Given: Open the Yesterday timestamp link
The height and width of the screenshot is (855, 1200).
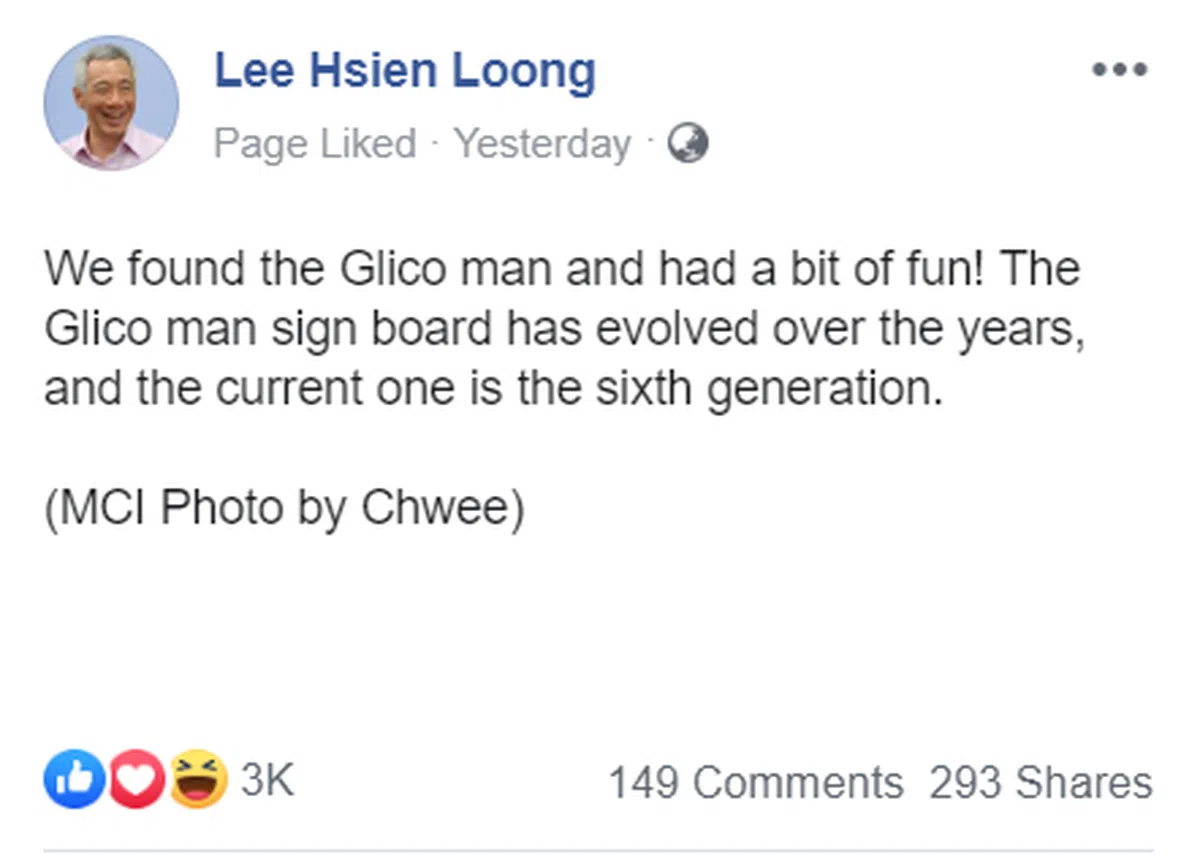Looking at the screenshot, I should tap(543, 144).
